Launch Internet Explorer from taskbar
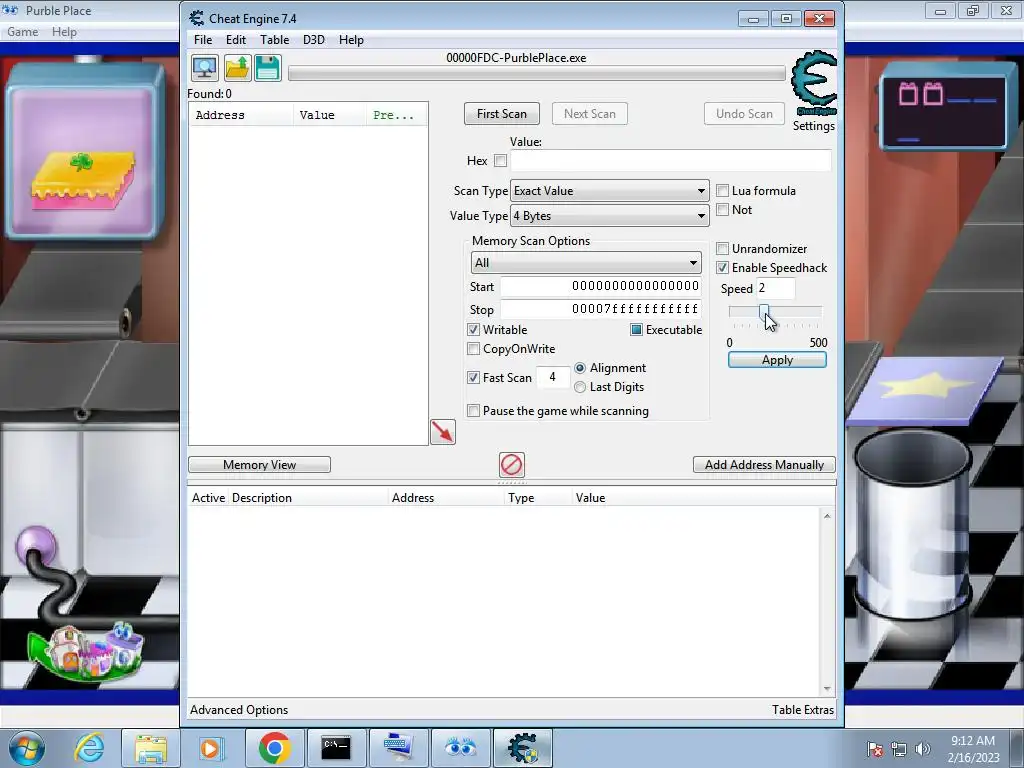This screenshot has height=768, width=1024. point(89,748)
